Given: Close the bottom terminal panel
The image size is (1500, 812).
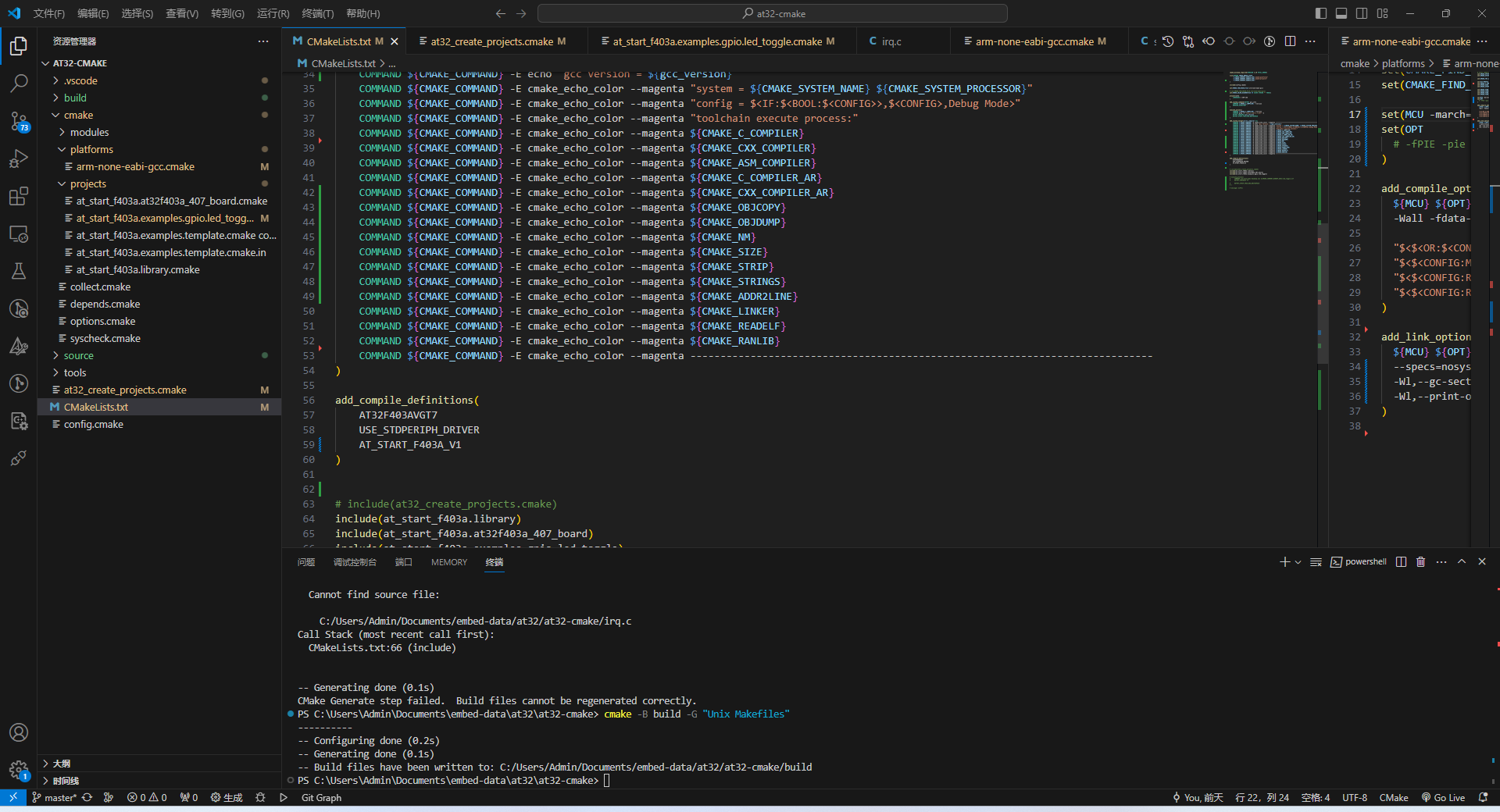Looking at the screenshot, I should pos(1482,562).
